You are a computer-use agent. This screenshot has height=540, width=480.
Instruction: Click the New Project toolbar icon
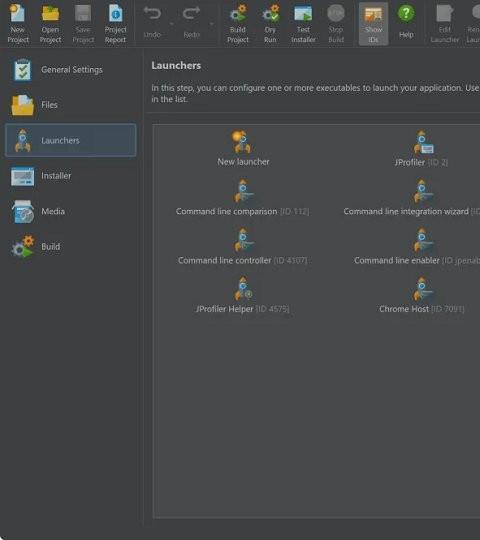coord(18,23)
